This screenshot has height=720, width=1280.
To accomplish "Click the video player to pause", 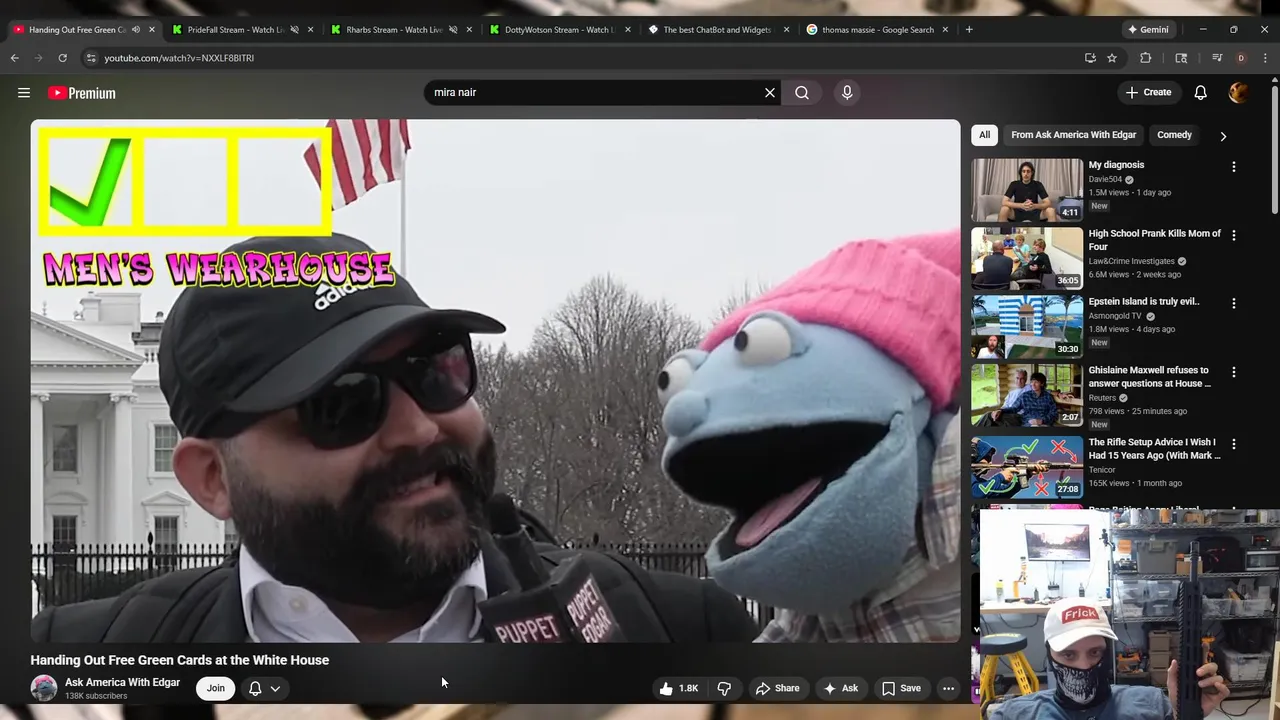I will click(x=495, y=381).
